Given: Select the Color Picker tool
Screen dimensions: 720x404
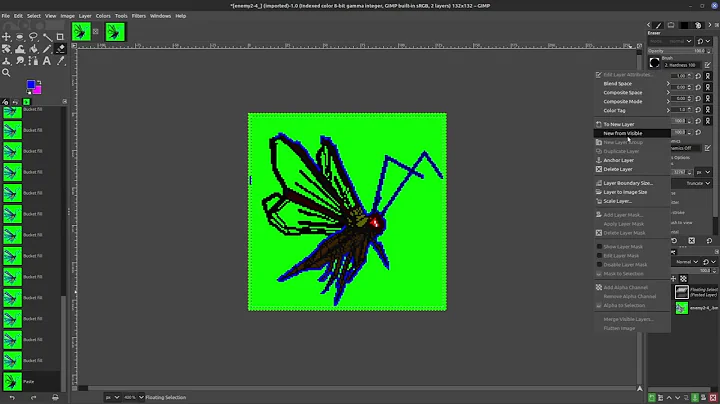Looking at the screenshot, I should pyautogui.click(x=60, y=61).
